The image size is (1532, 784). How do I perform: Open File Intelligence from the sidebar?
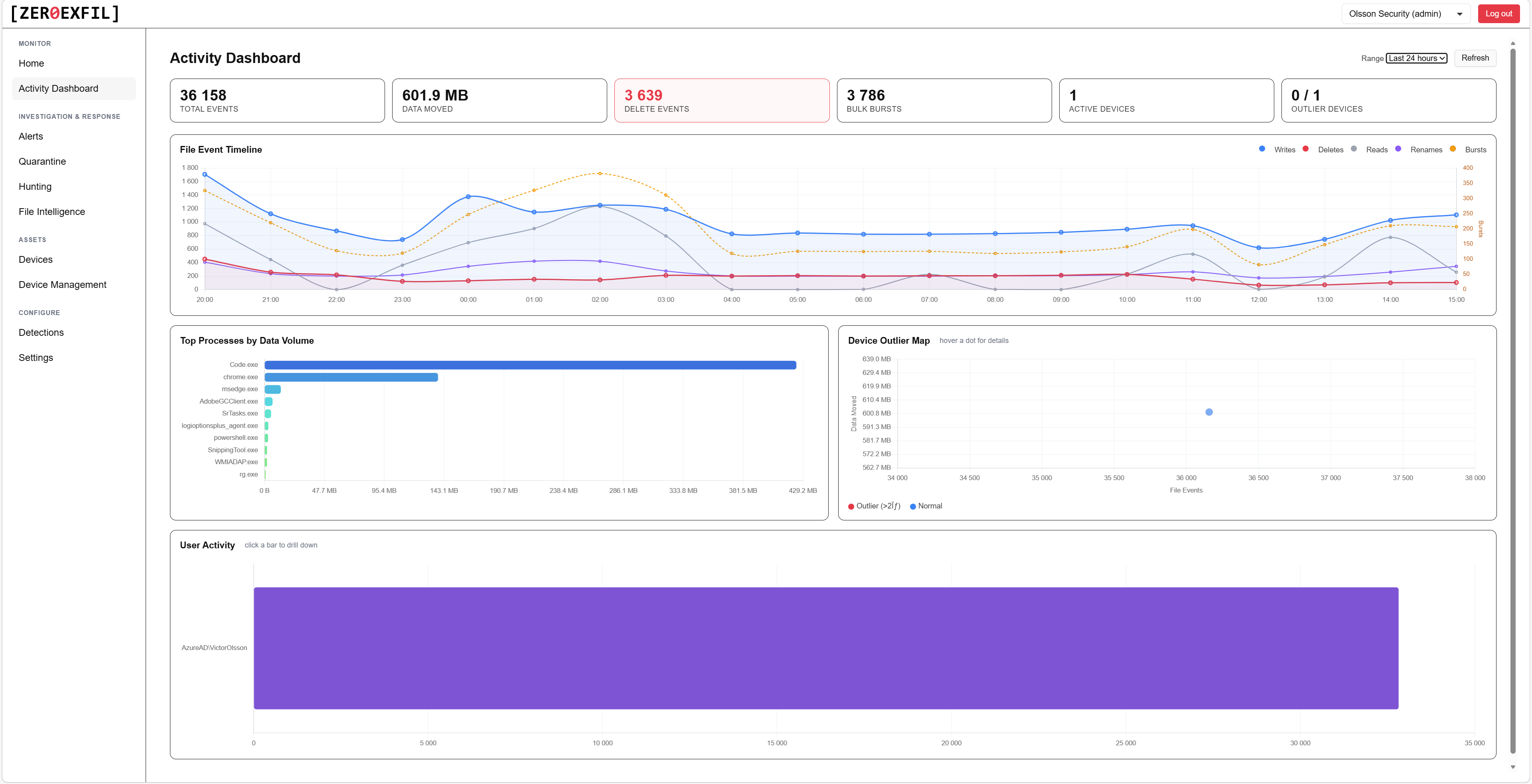point(52,211)
